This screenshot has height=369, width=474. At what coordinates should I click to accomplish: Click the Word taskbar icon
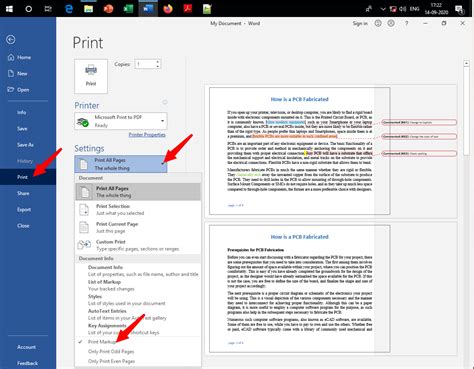[148, 9]
